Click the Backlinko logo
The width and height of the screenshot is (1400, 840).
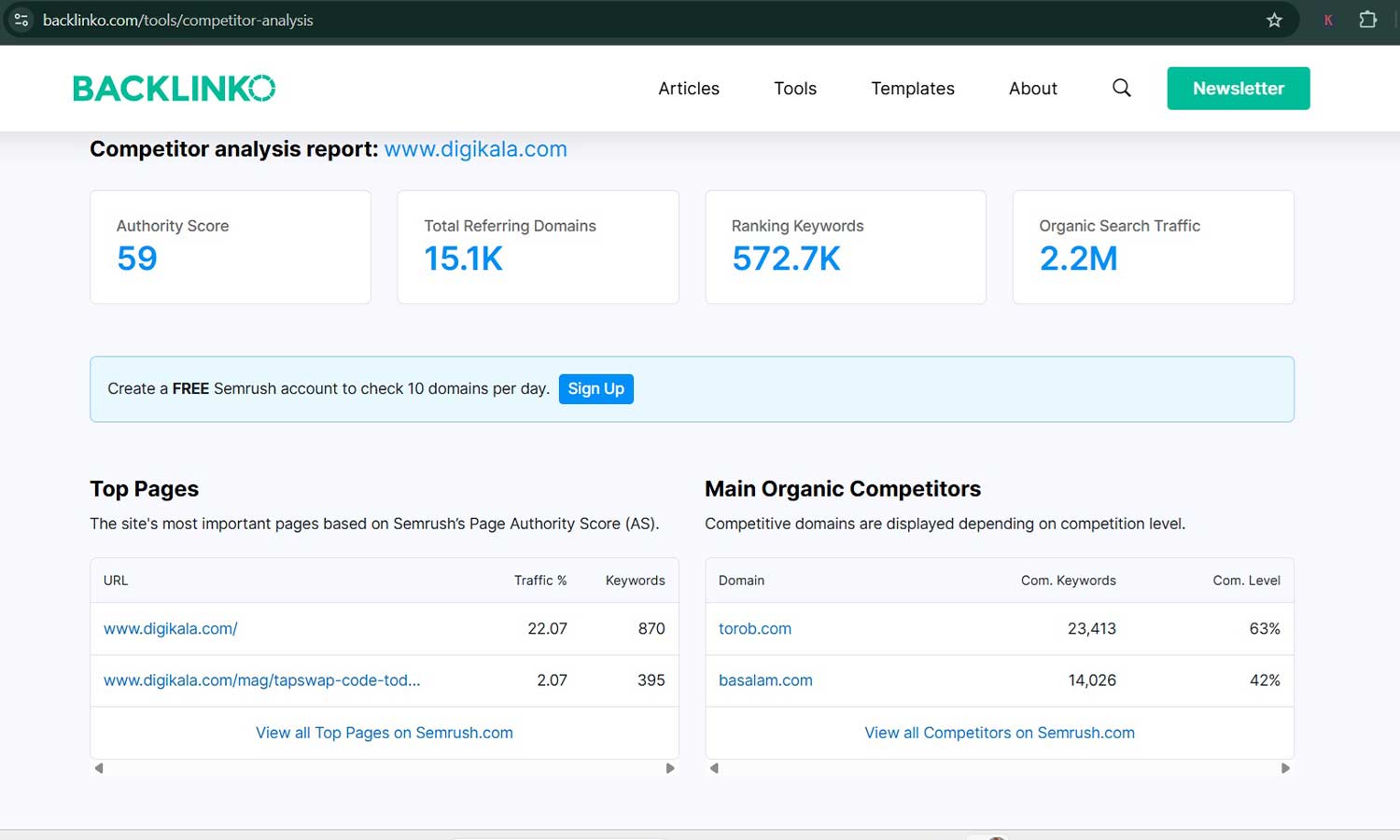[x=174, y=89]
